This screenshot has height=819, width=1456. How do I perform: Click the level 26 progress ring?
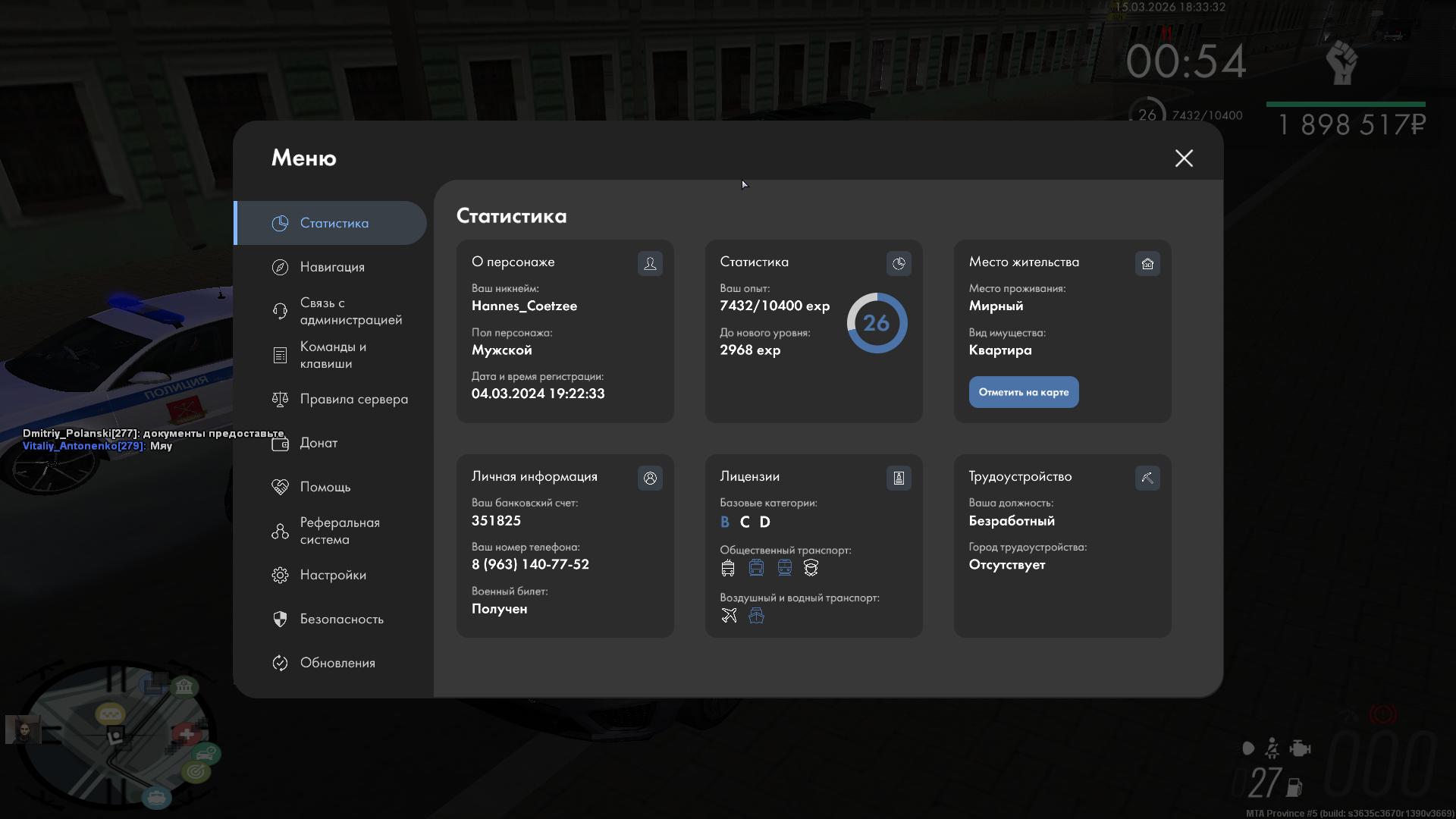pos(877,323)
